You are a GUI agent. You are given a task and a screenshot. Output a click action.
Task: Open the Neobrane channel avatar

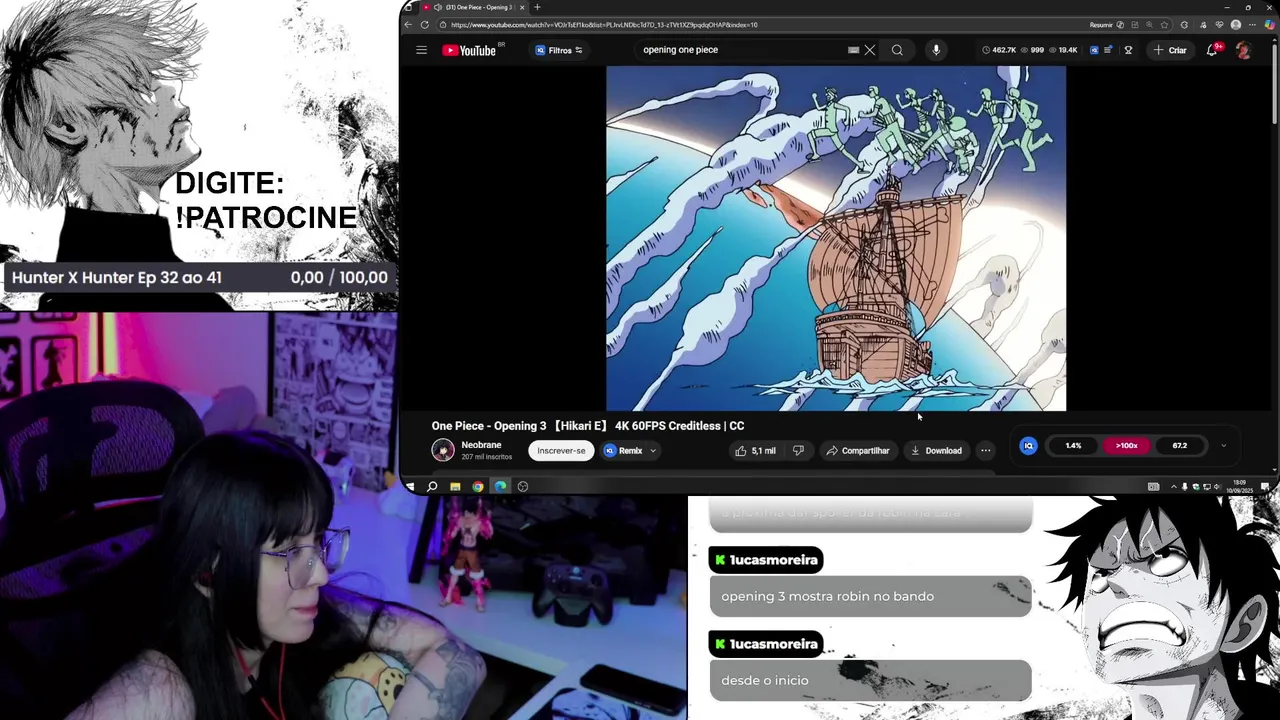[443, 450]
